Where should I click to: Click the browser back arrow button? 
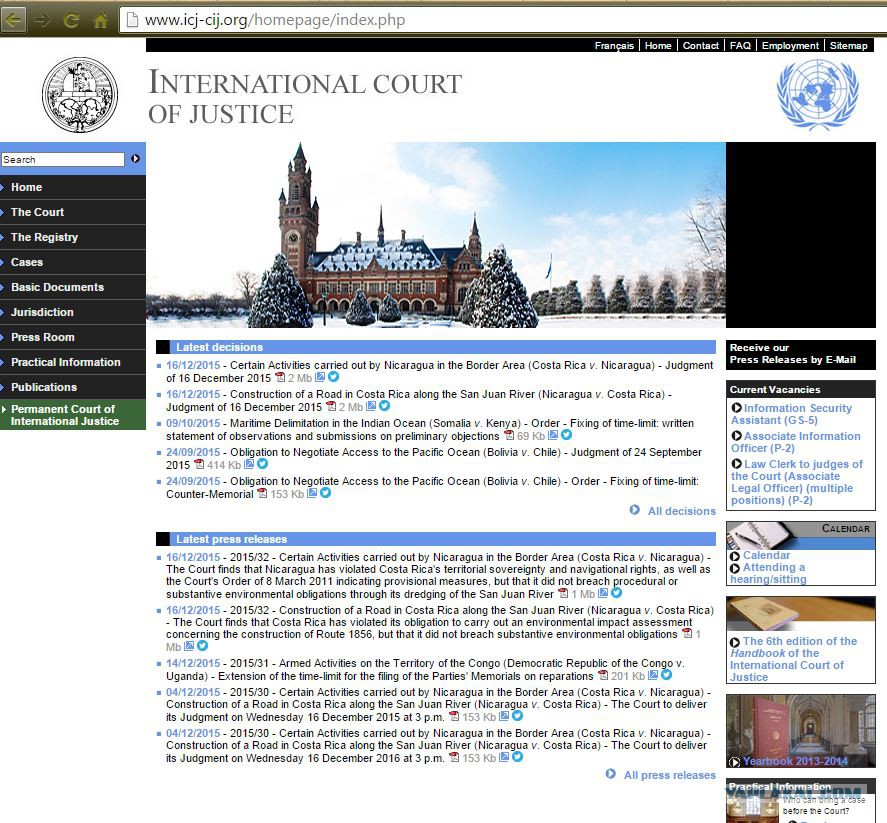point(13,19)
